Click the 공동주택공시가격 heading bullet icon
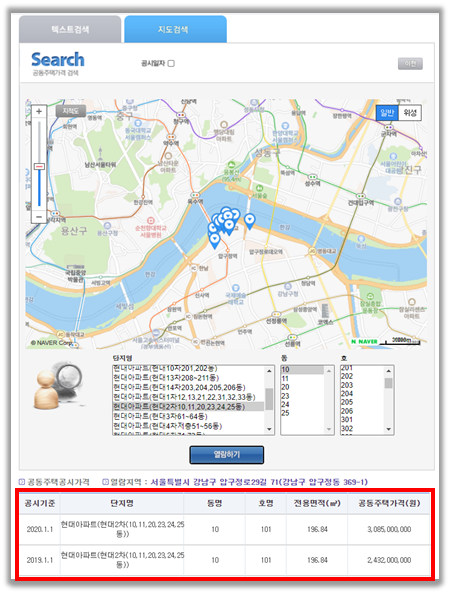The height and width of the screenshot is (594, 450). click(22, 482)
